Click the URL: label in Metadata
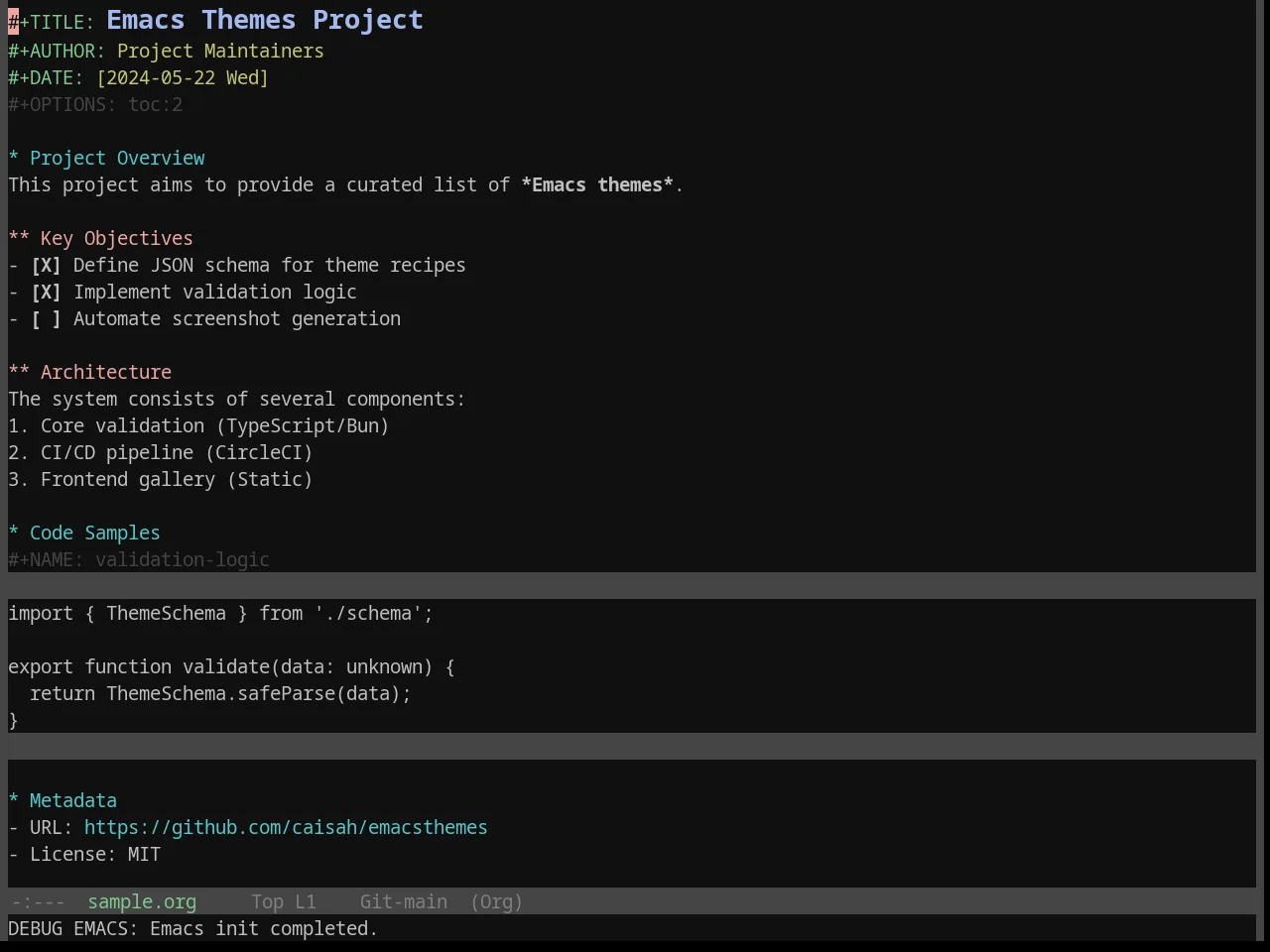The image size is (1270, 952). (52, 827)
